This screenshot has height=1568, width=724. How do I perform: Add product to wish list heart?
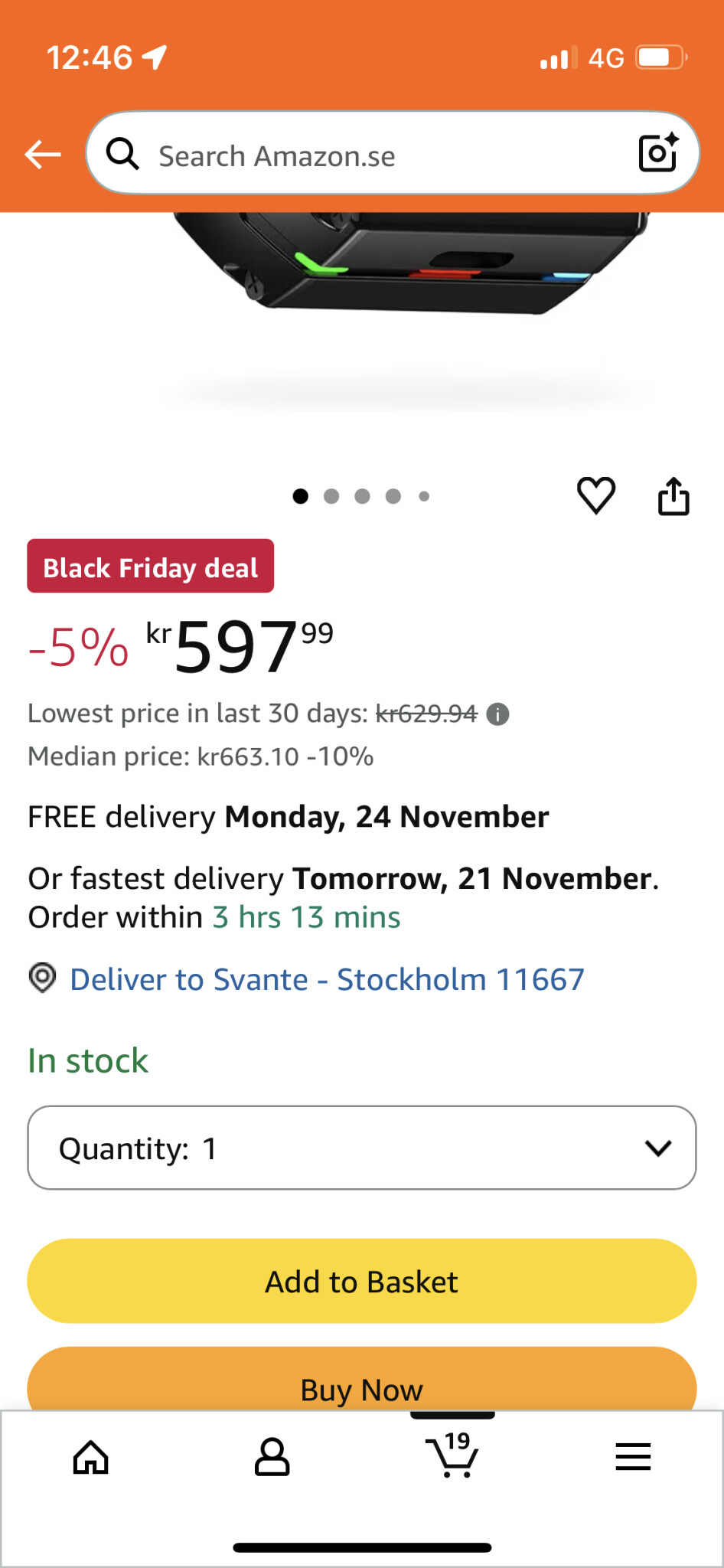tap(596, 495)
